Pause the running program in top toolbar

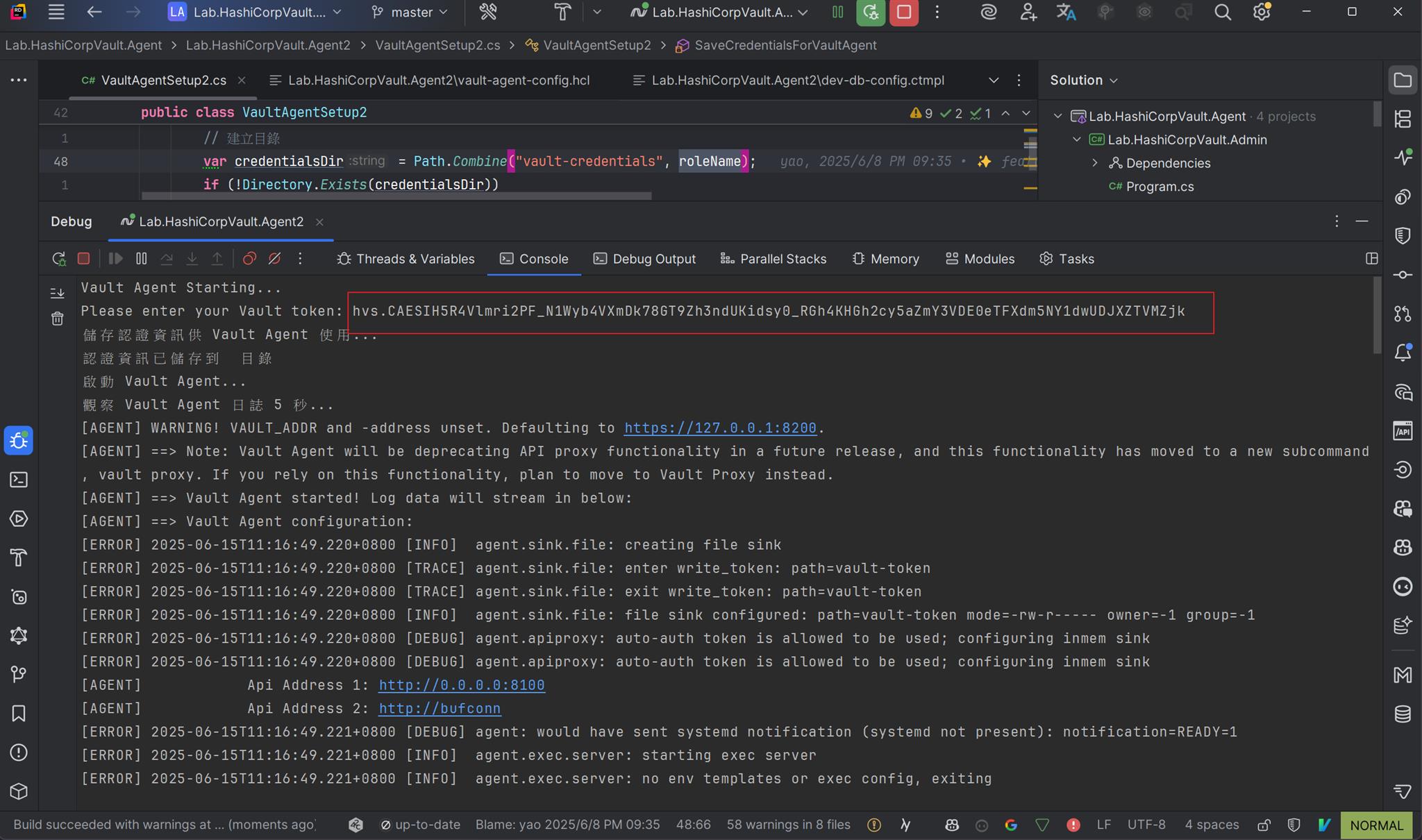click(838, 12)
